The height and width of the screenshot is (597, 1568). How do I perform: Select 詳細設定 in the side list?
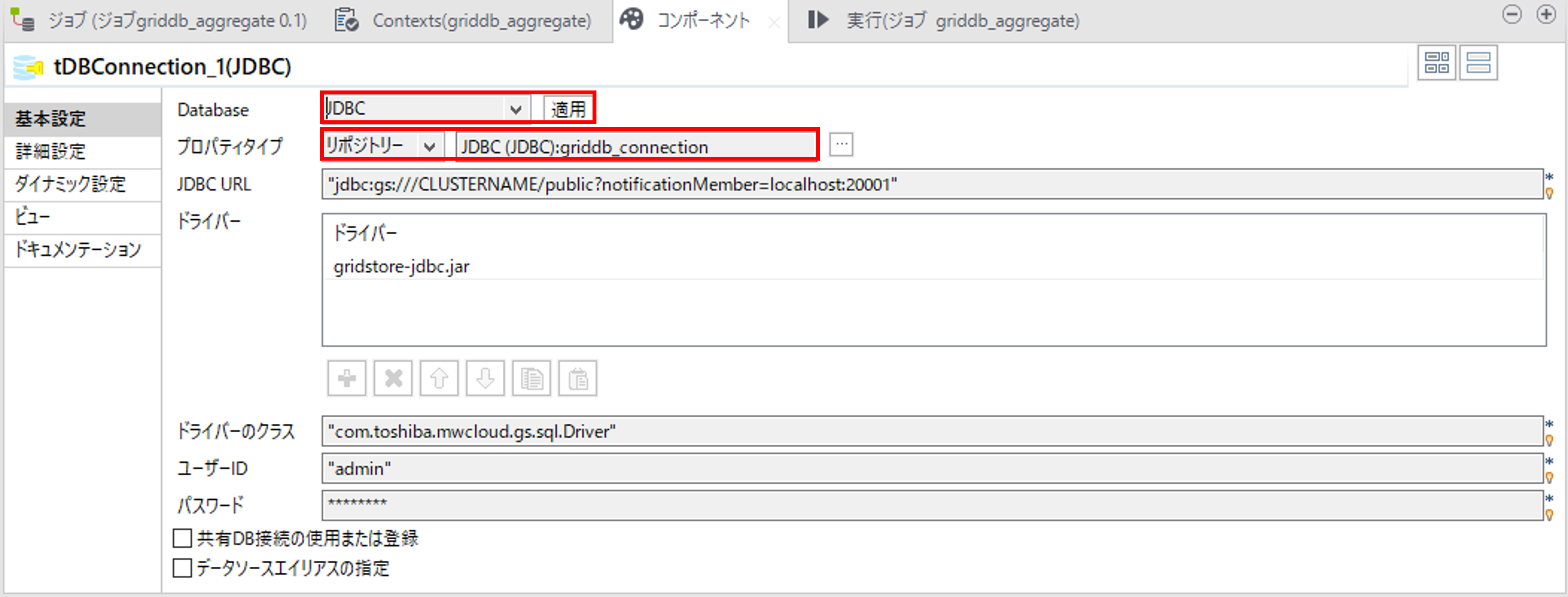click(51, 151)
